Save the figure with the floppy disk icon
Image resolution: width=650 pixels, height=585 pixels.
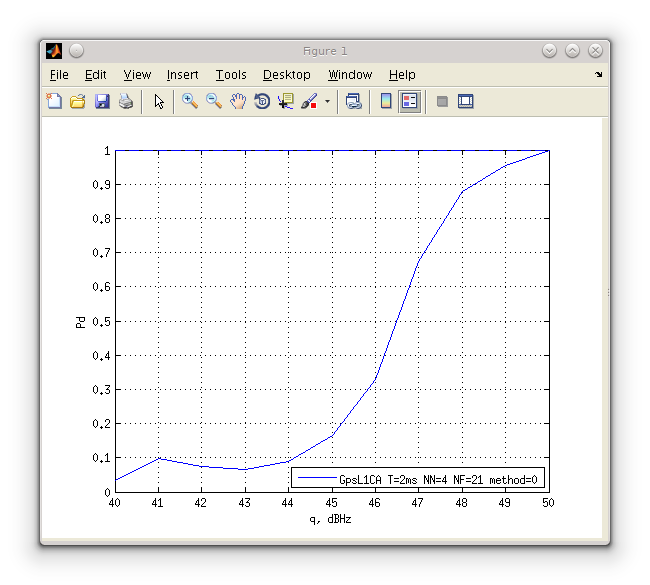coord(102,101)
